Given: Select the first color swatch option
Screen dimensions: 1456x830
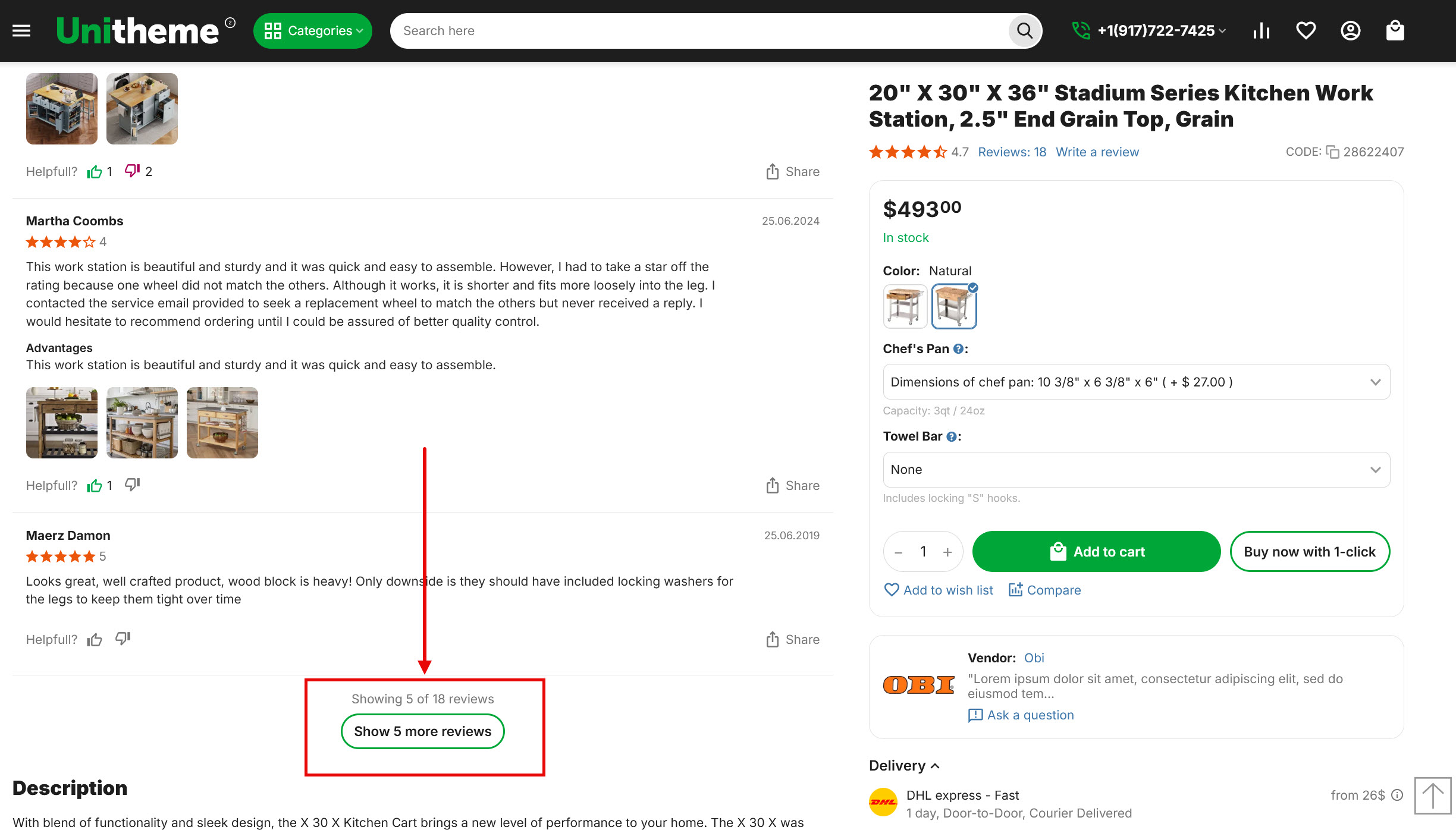Looking at the screenshot, I should click(x=905, y=306).
